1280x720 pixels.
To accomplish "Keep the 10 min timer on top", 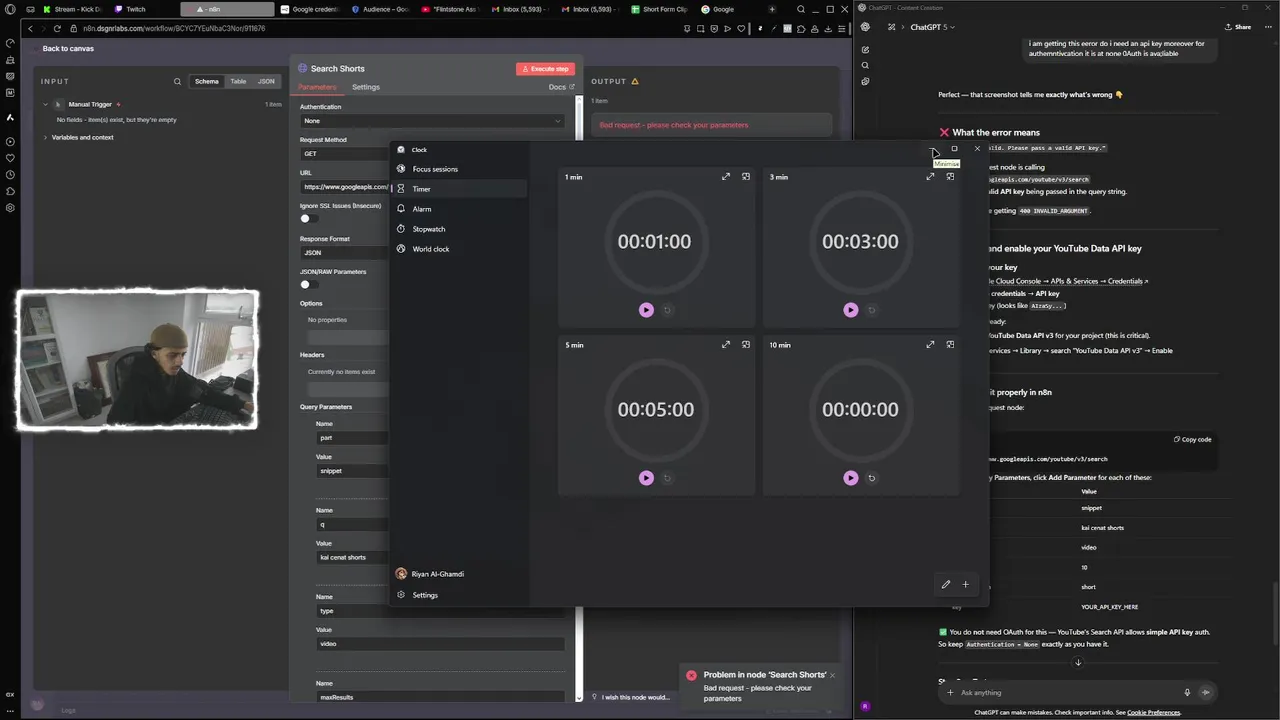I will (950, 345).
